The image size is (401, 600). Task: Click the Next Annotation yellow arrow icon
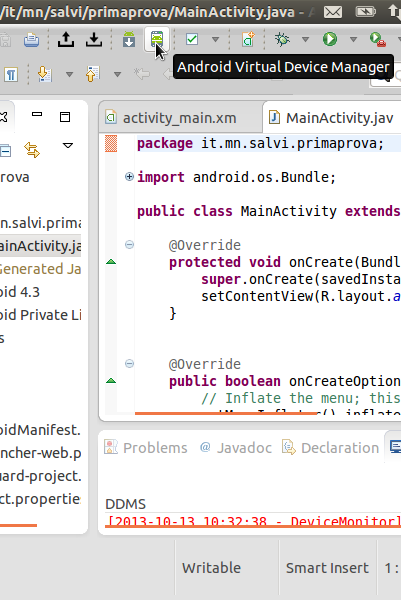click(45, 74)
